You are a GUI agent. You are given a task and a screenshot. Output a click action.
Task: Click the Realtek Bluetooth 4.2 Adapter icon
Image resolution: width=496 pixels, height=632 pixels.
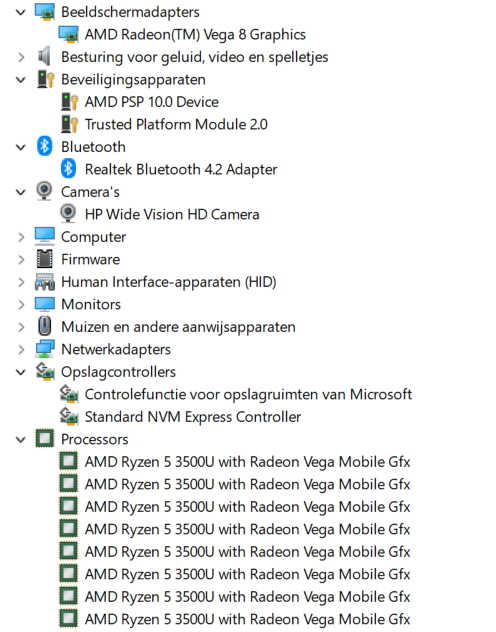[x=68, y=169]
